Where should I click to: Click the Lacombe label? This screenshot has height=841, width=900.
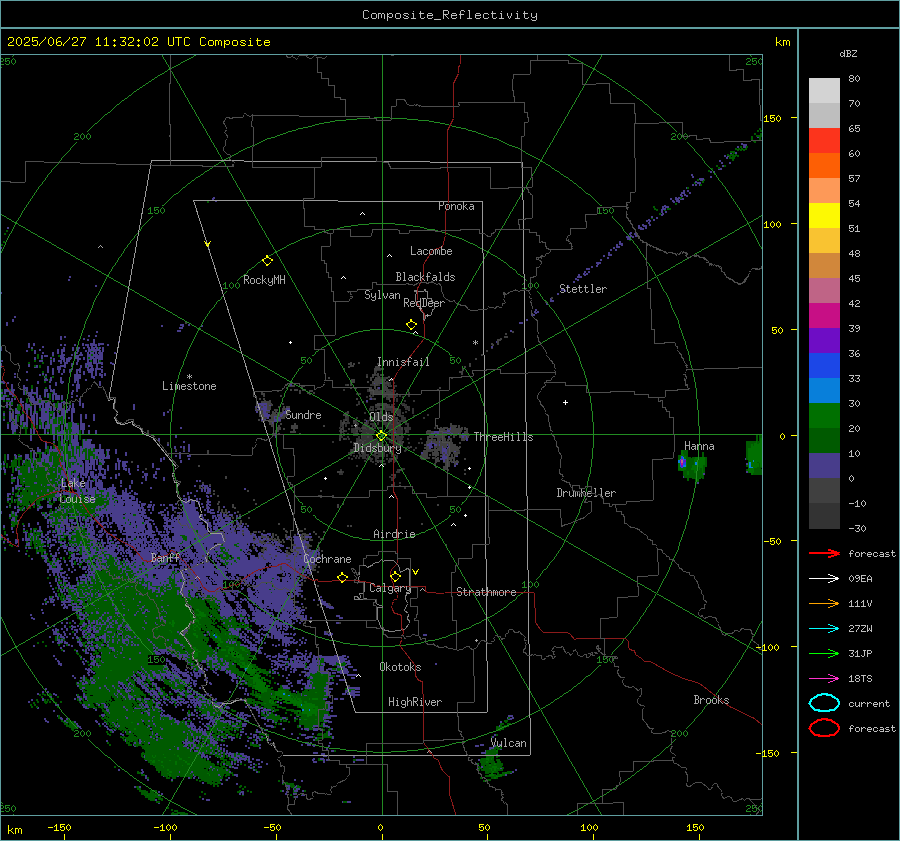click(431, 251)
